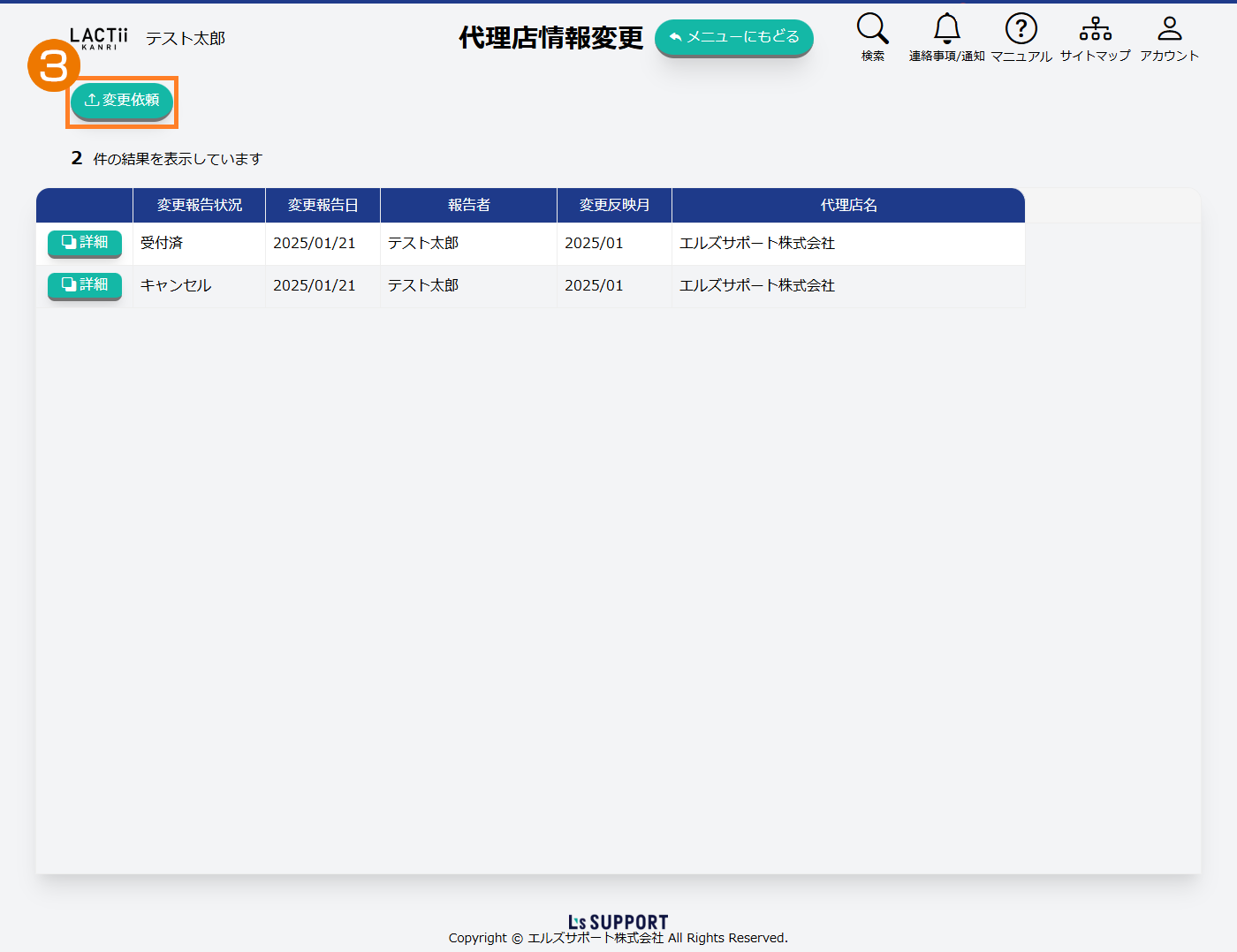Screen dimensions: 1237x952
Task: Click the 変更報告日 column header
Action: pyautogui.click(x=323, y=205)
